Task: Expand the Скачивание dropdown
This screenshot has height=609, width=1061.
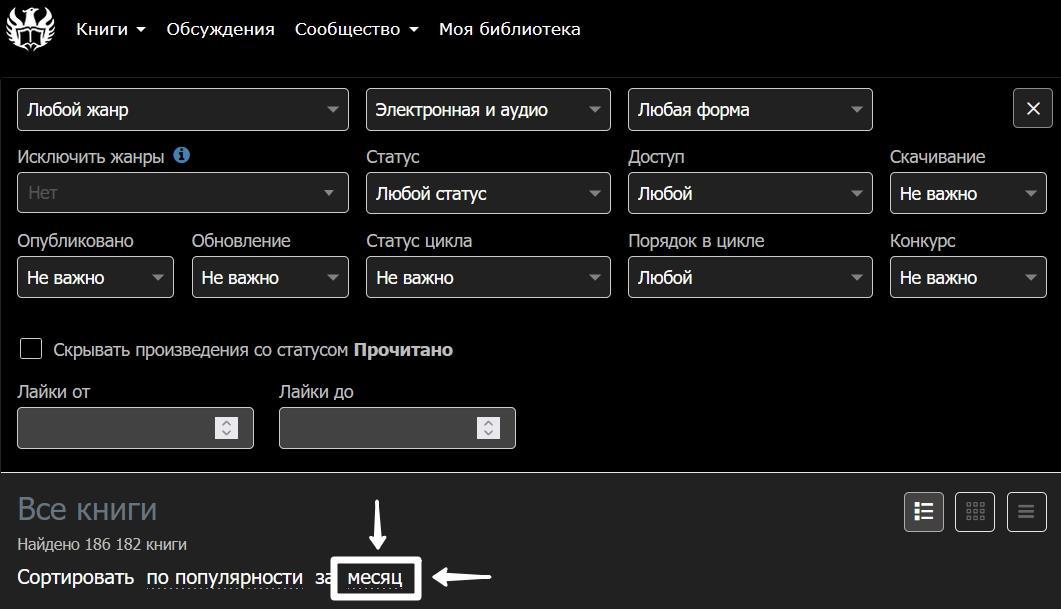Action: point(968,193)
